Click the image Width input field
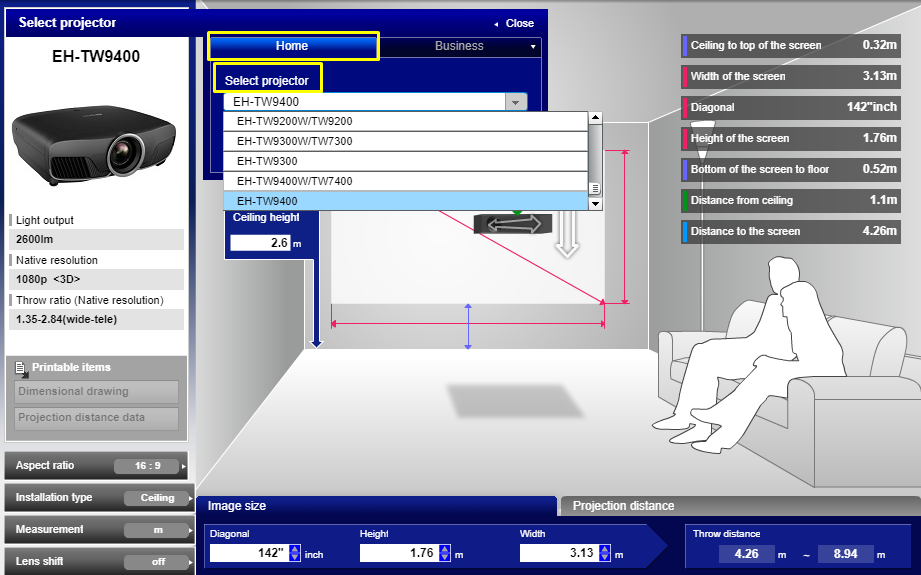 coord(559,553)
